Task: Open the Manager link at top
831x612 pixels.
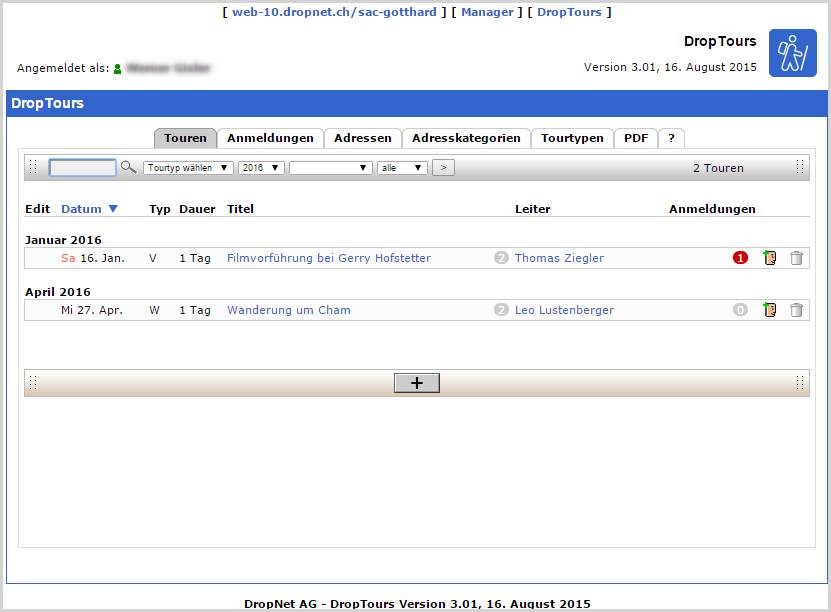Action: click(x=487, y=12)
